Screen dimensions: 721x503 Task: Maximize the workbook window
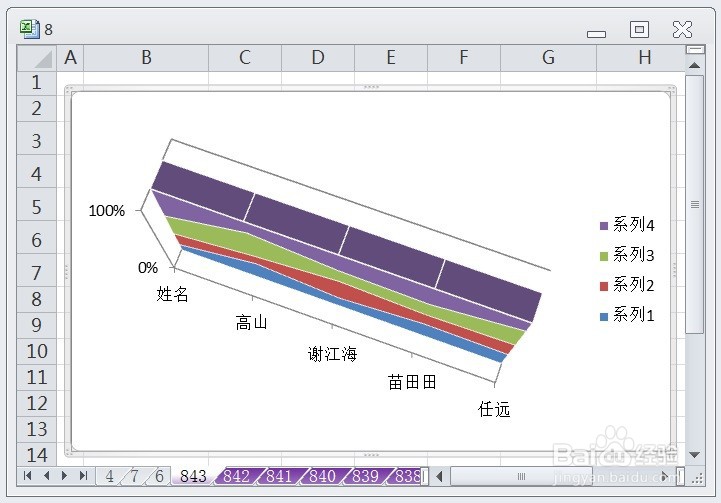[639, 29]
